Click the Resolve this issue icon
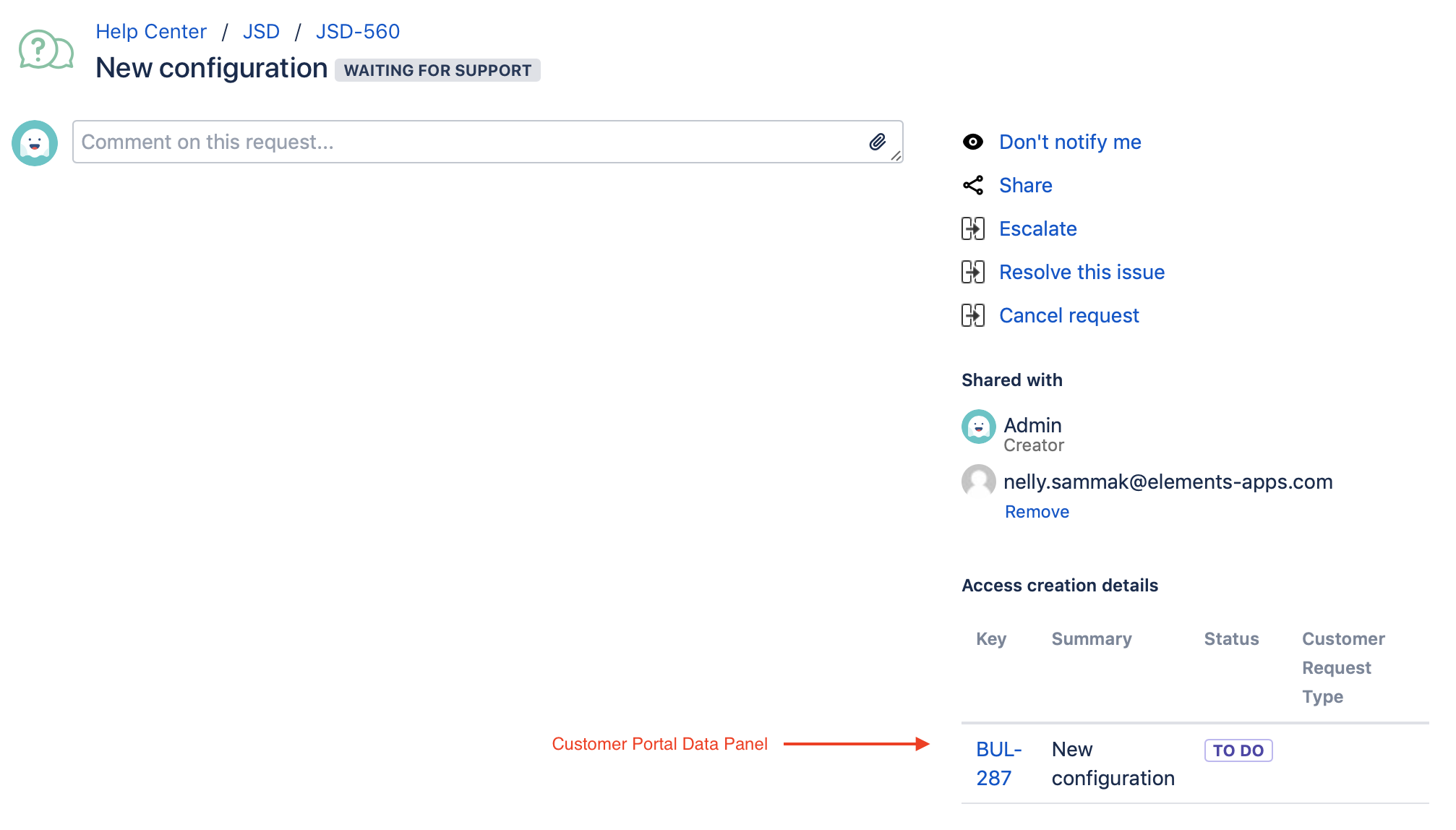The height and width of the screenshot is (830, 1456). tap(972, 272)
